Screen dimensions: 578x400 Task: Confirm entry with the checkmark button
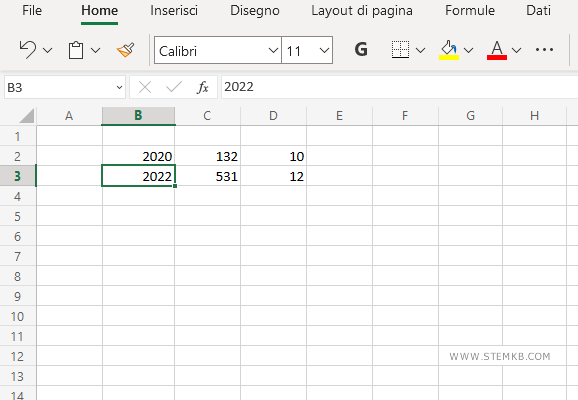[x=174, y=87]
